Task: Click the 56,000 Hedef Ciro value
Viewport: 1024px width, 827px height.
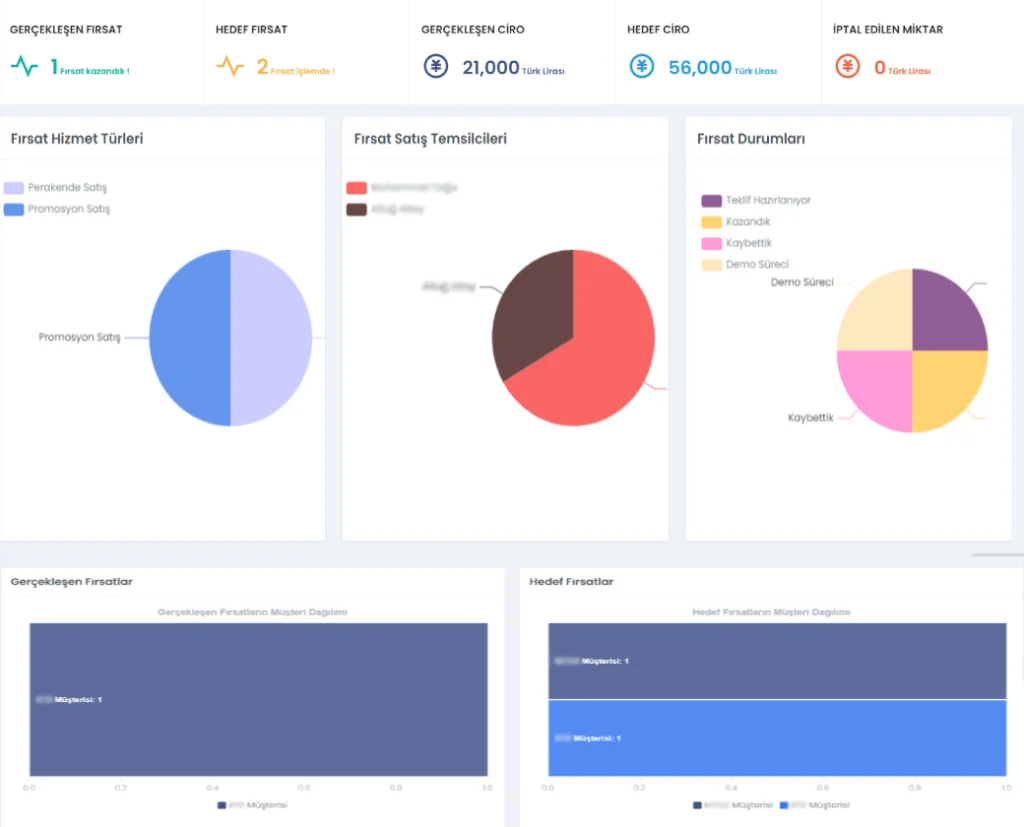Action: [x=700, y=68]
